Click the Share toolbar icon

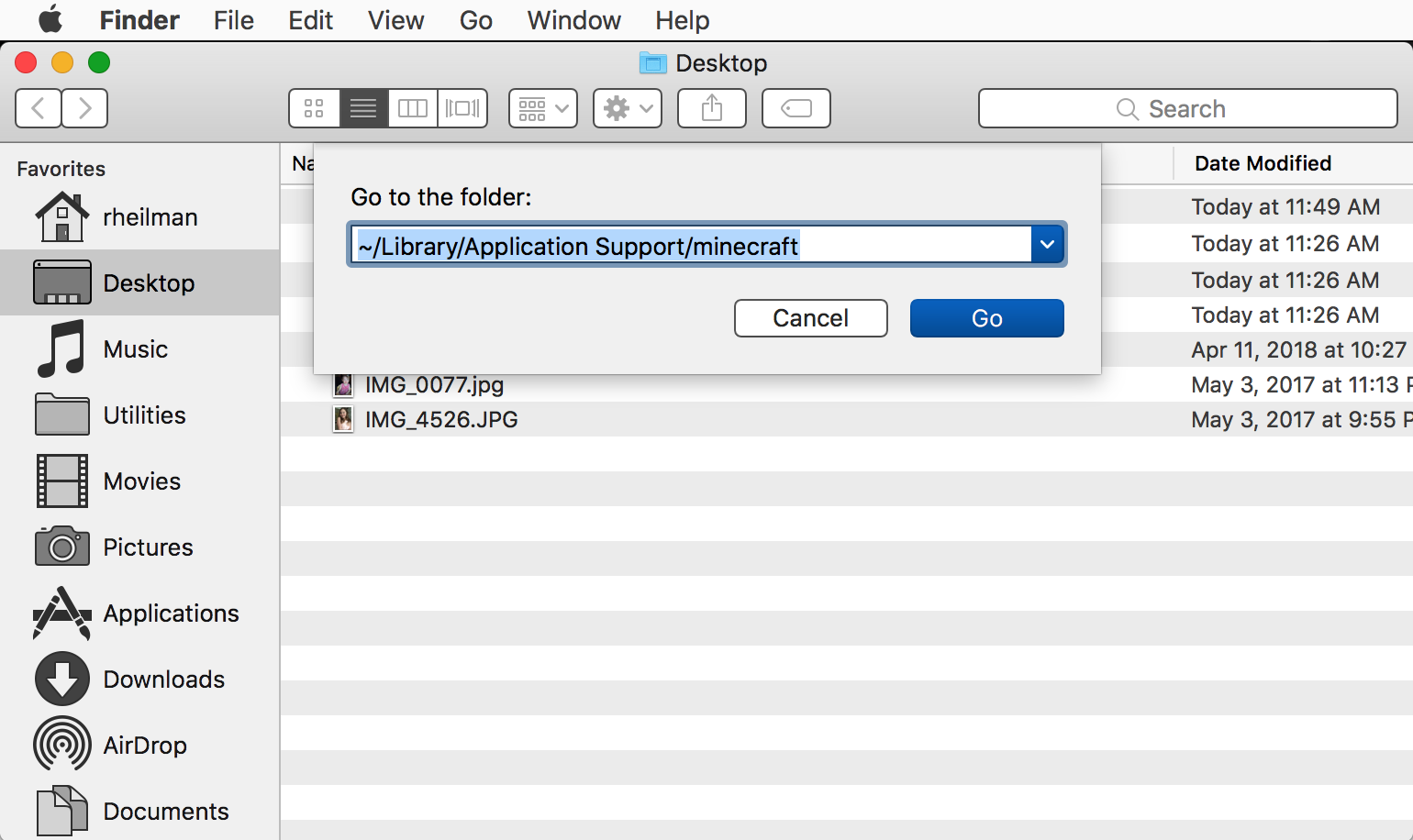click(712, 108)
